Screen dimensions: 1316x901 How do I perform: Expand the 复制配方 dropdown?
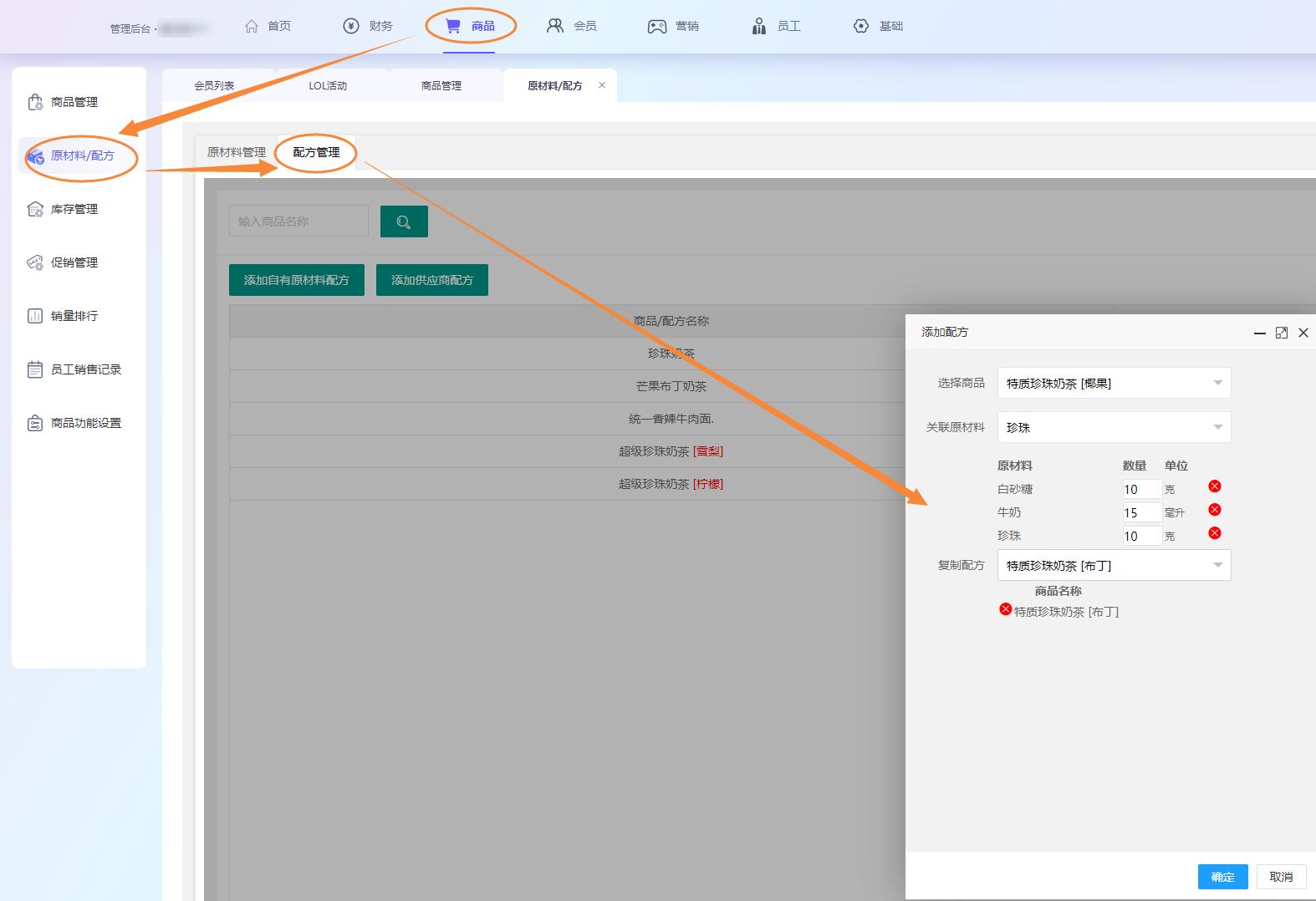pos(1114,566)
